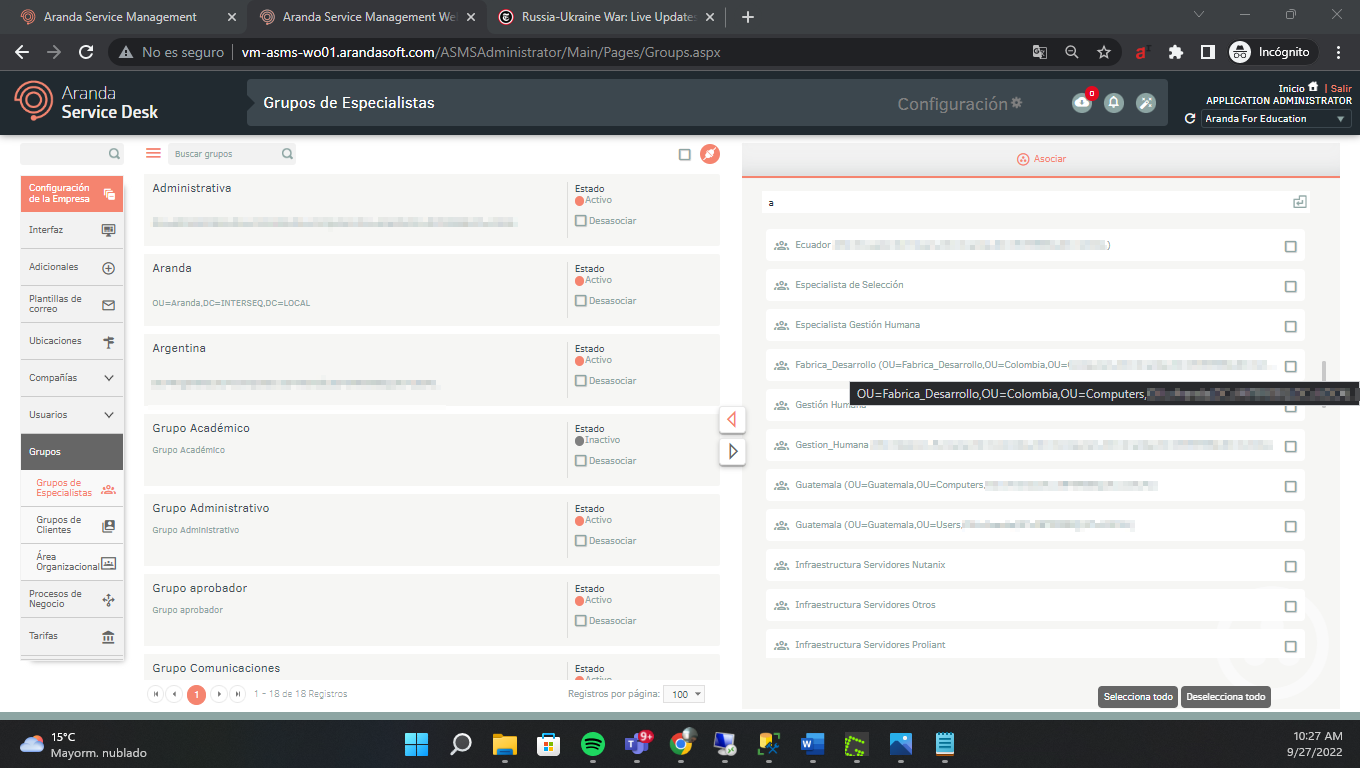Click the Salir logout link
Viewport: 1360px width, 768px height.
click(x=1341, y=89)
